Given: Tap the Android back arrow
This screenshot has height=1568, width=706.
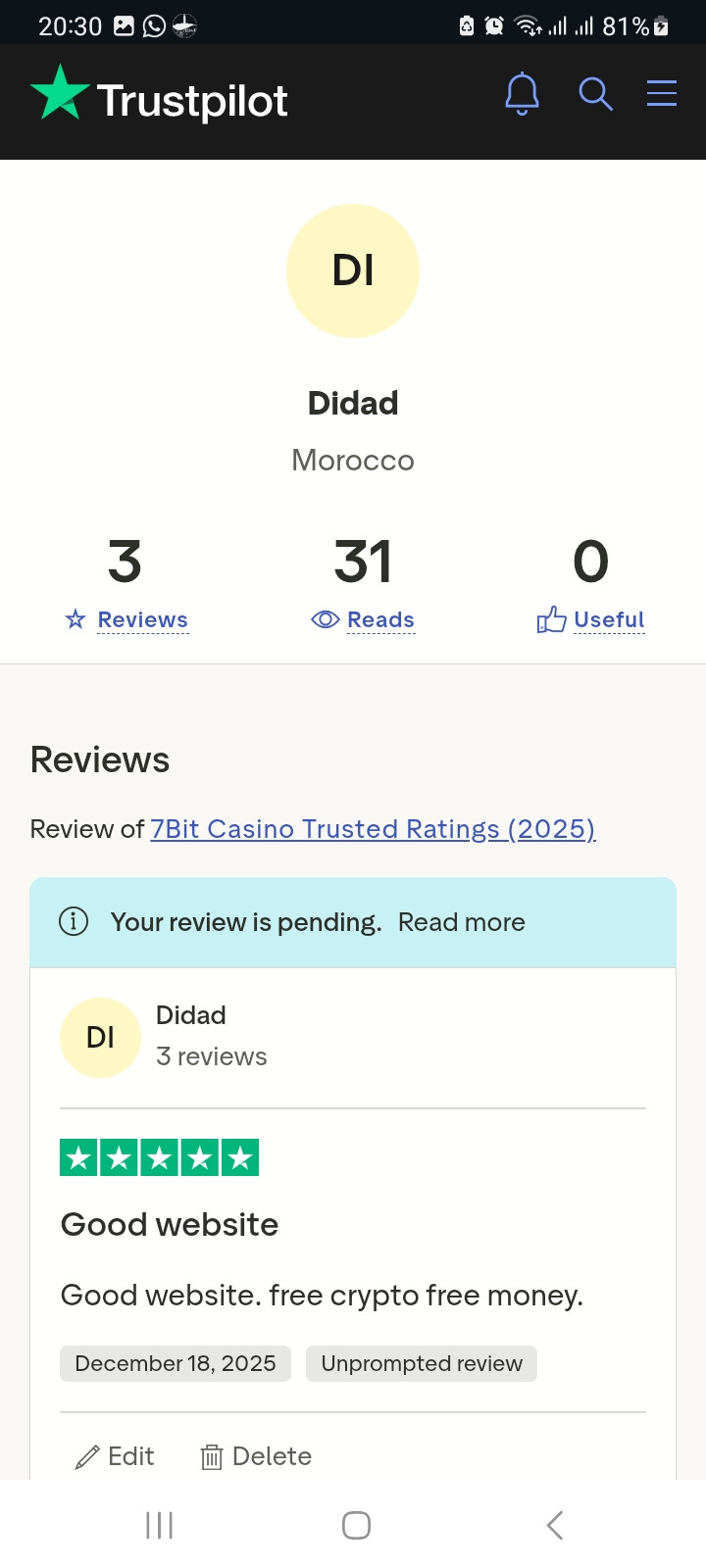Looking at the screenshot, I should pyautogui.click(x=554, y=1525).
